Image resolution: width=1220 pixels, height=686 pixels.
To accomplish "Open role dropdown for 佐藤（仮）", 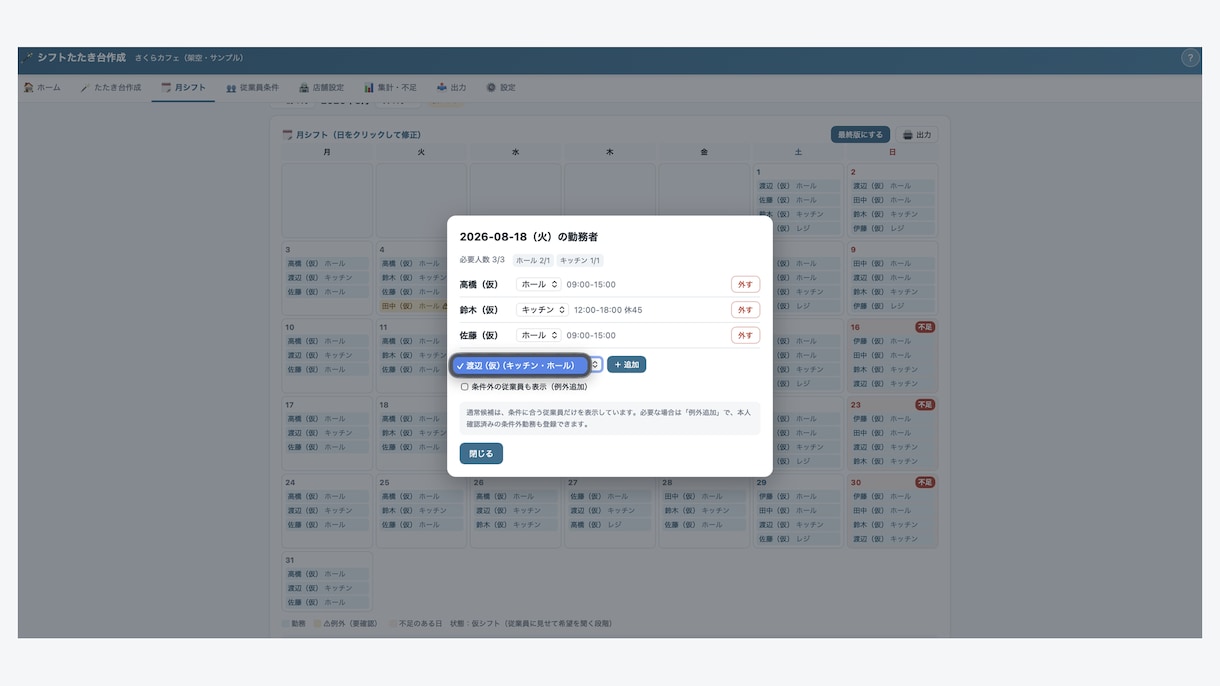I will coord(538,335).
